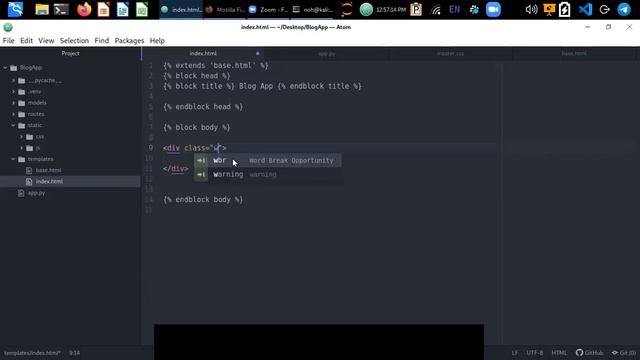Open the terminal emulator launcher
Viewport: 640px width, 360px height.
61,9
